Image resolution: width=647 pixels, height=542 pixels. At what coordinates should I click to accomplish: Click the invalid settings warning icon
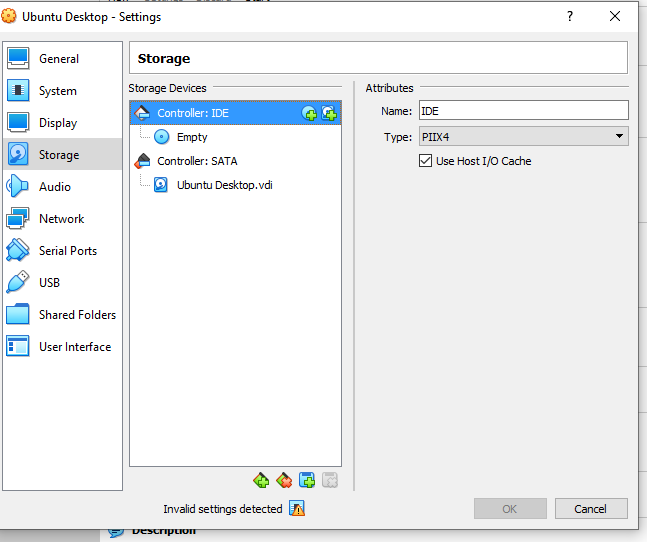297,509
